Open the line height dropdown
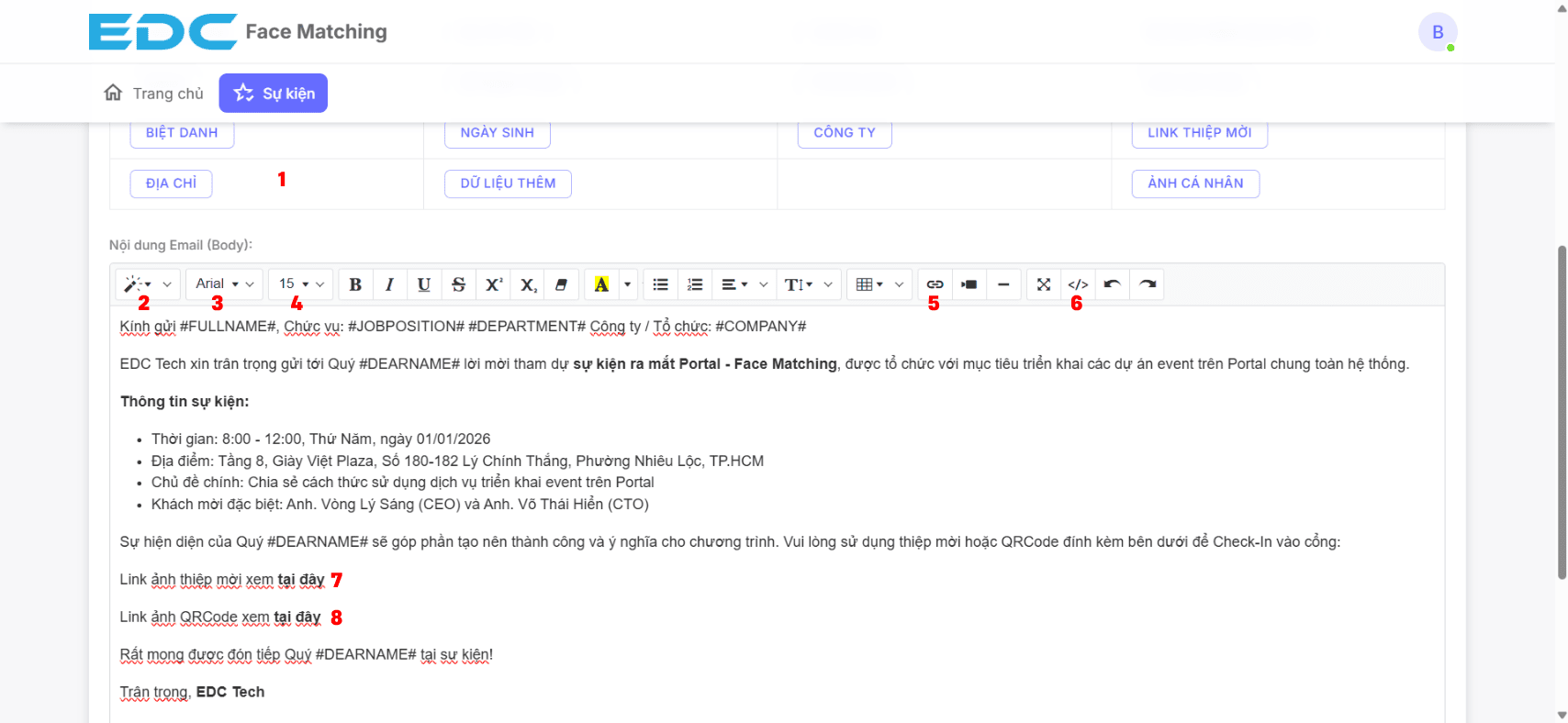 tap(808, 284)
